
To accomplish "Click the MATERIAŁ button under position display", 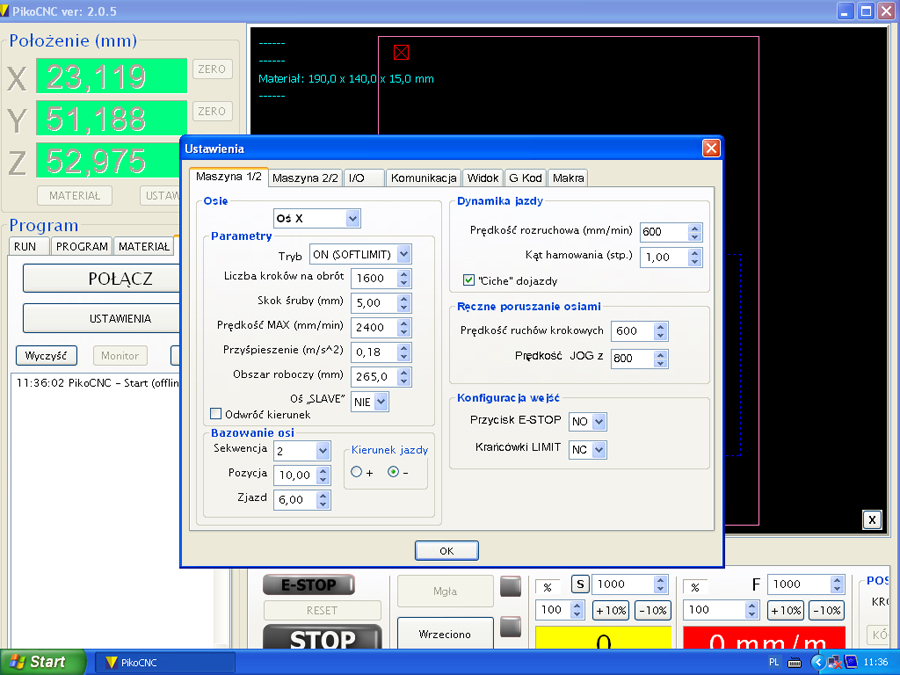I will 75,196.
